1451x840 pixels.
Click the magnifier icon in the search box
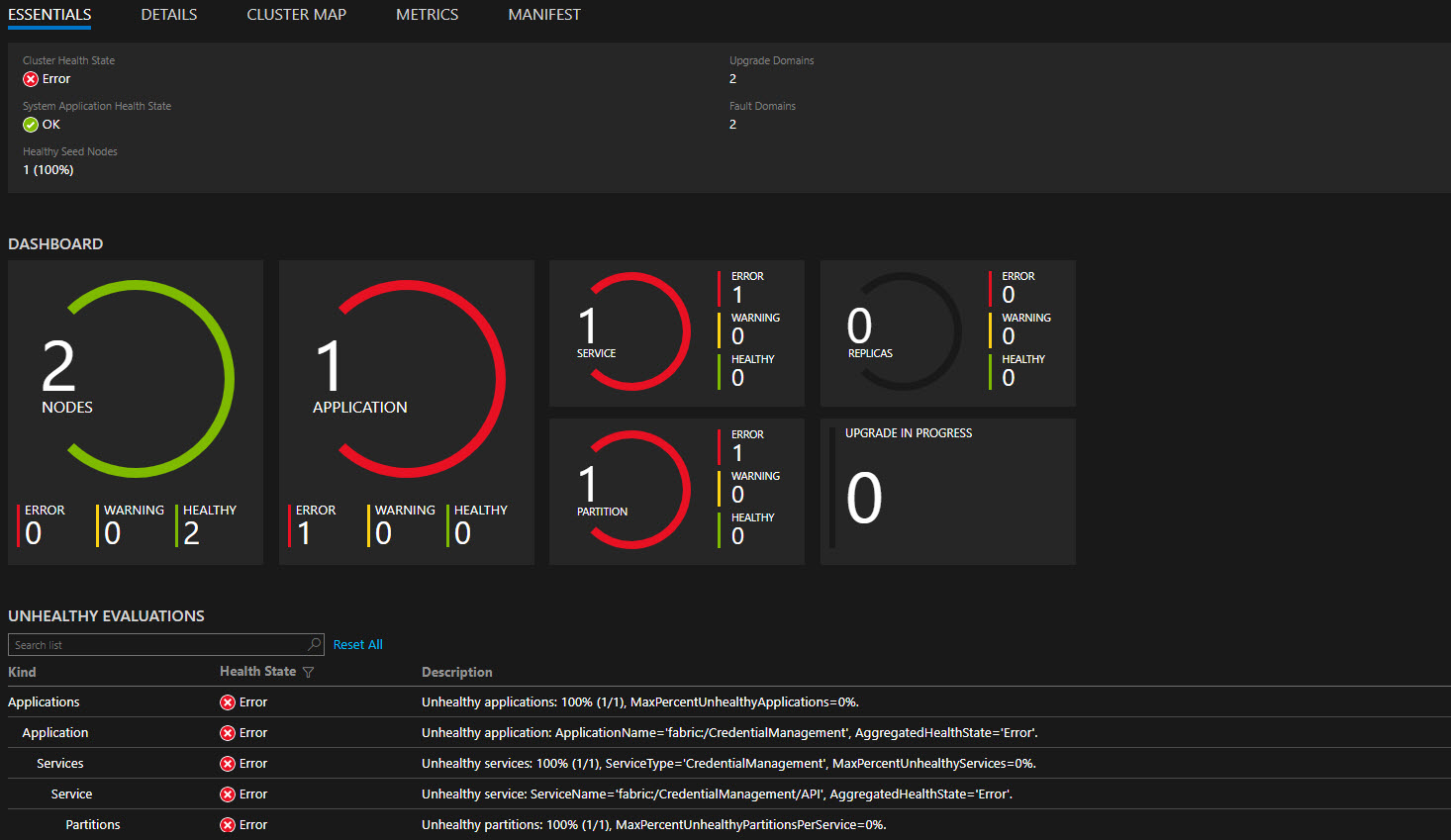(314, 644)
